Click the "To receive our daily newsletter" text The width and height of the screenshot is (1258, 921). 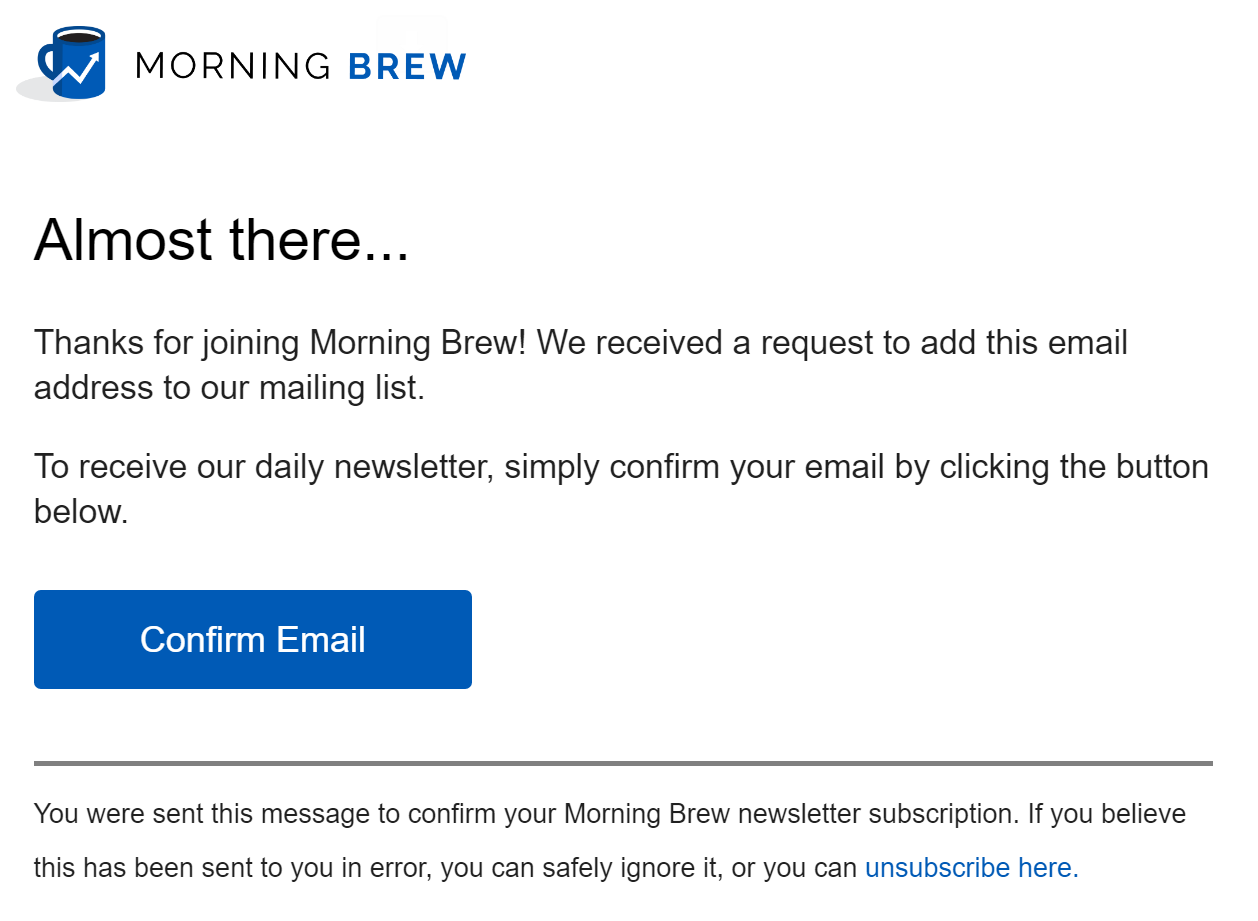click(264, 466)
